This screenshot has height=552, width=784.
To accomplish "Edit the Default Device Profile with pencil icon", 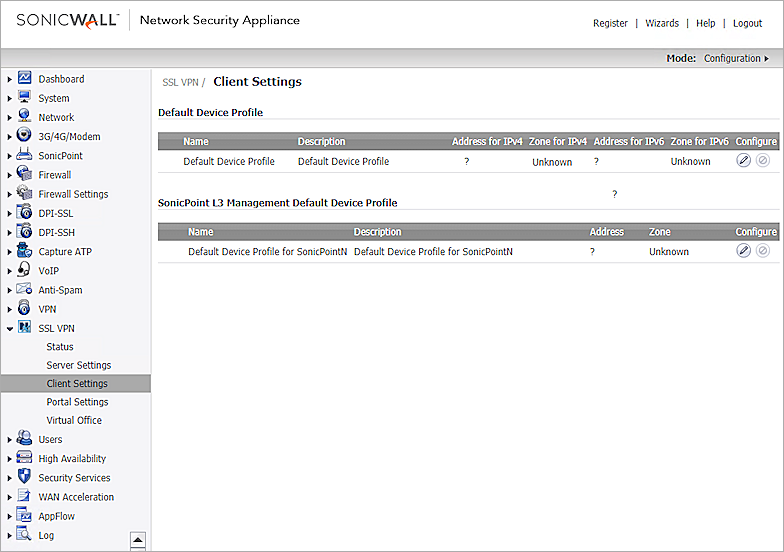I will pyautogui.click(x=743, y=161).
